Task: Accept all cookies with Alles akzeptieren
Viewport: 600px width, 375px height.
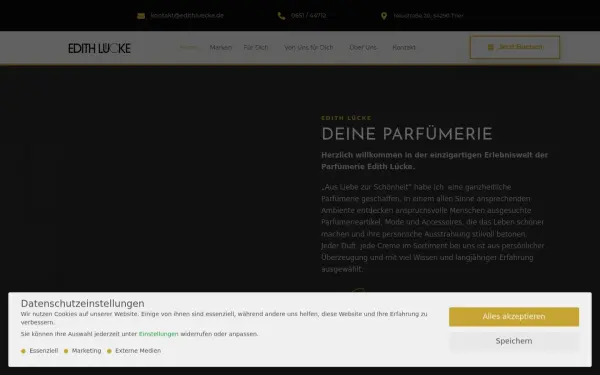Action: [x=514, y=316]
